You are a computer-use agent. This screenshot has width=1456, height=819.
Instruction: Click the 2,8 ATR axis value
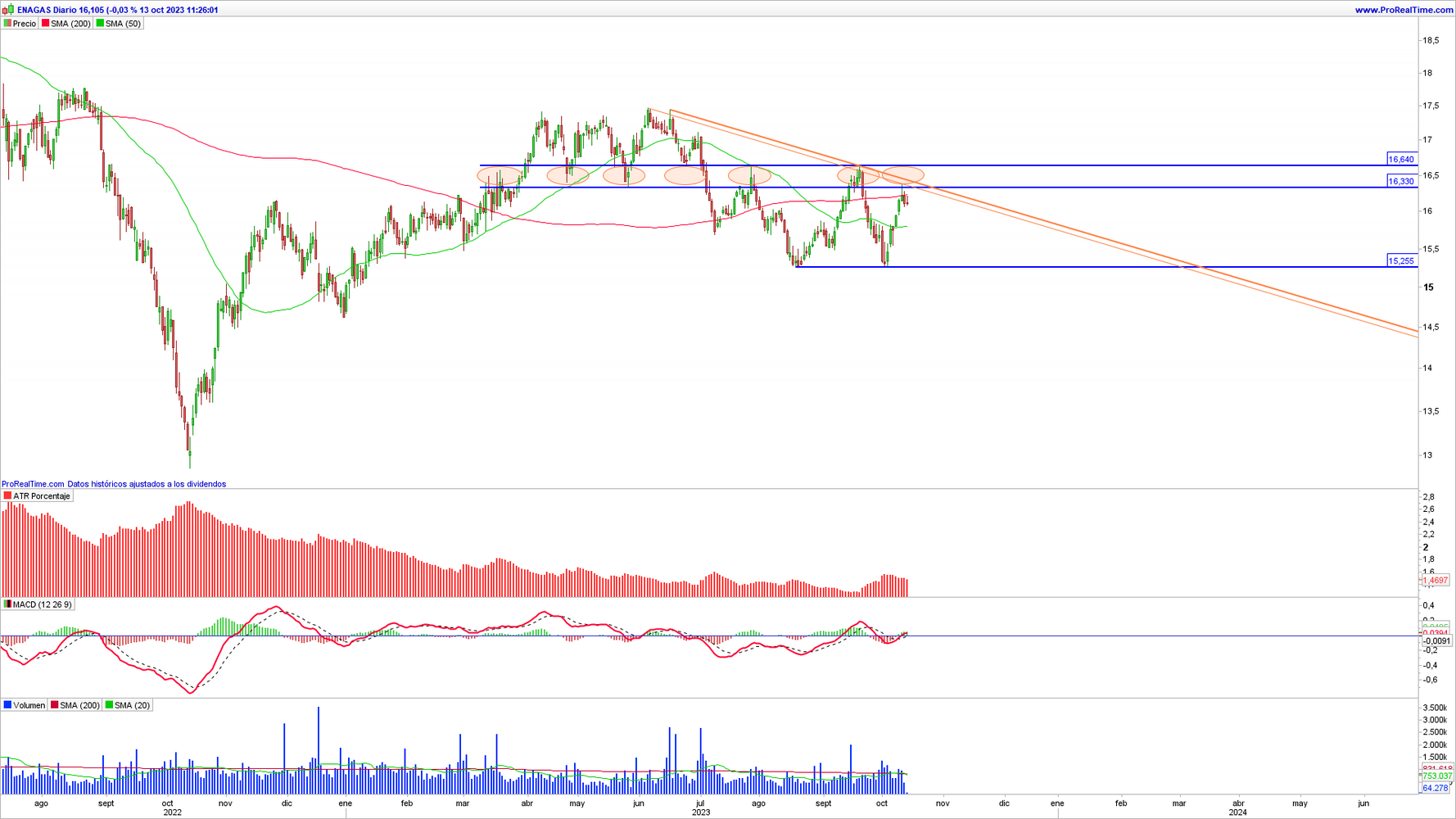pos(1429,497)
